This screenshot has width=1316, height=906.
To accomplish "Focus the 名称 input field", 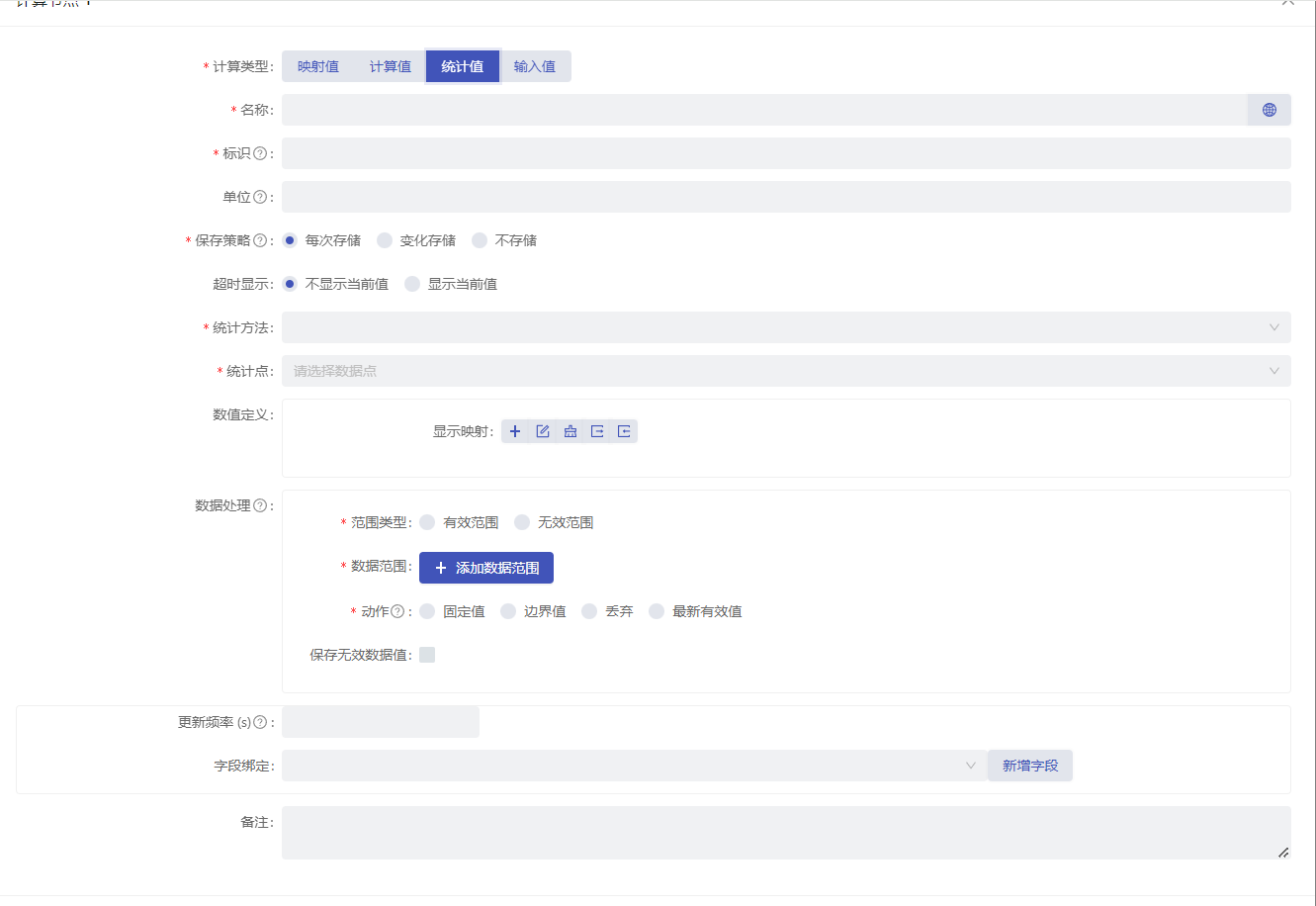I will (764, 110).
